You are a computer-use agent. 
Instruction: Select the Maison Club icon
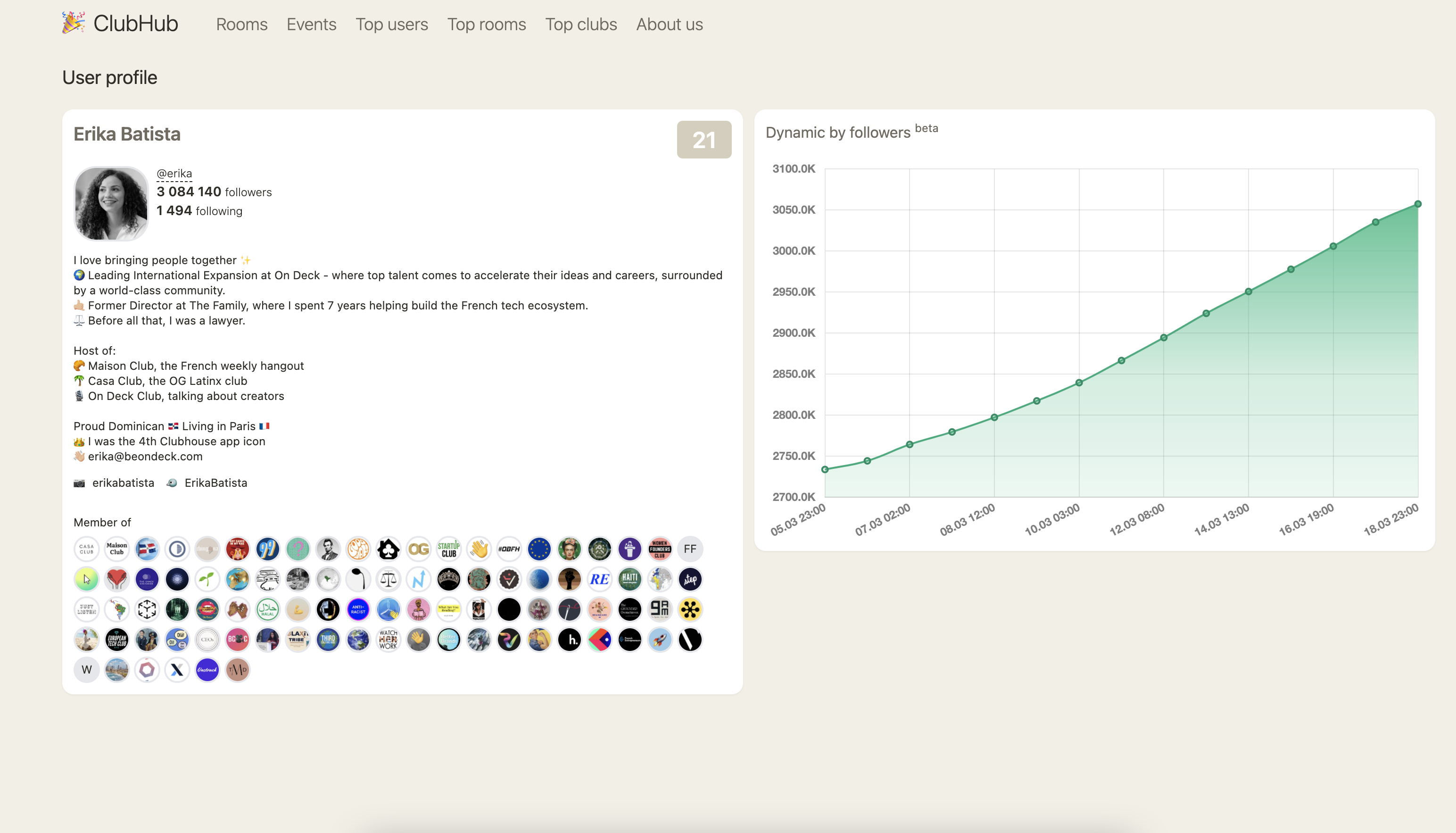(x=116, y=549)
